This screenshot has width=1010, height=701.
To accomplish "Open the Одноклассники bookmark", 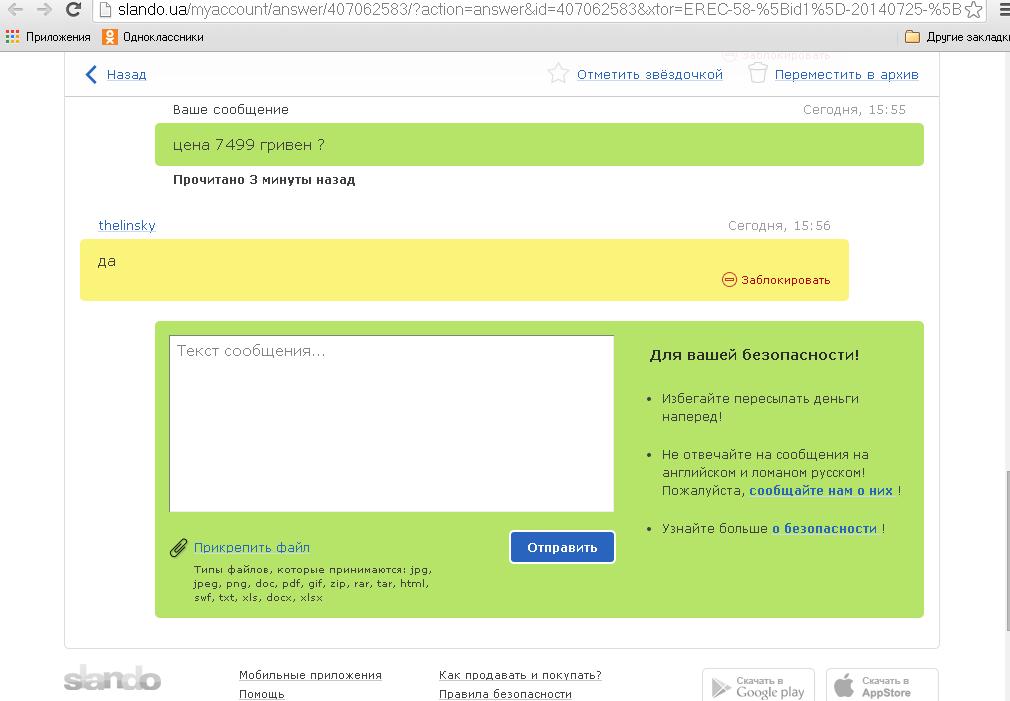I will pyautogui.click(x=153, y=37).
